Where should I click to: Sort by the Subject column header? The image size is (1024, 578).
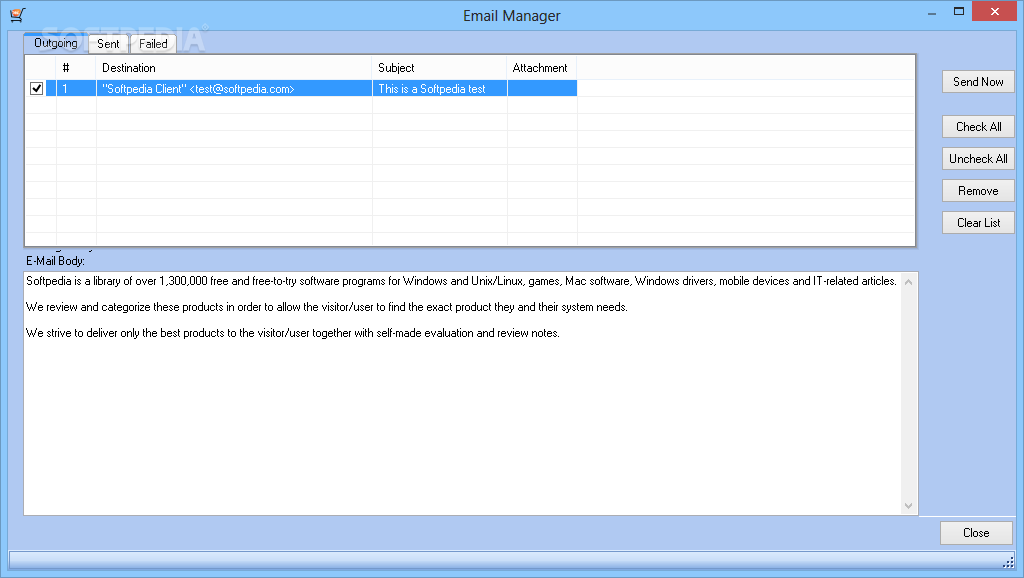pyautogui.click(x=440, y=68)
